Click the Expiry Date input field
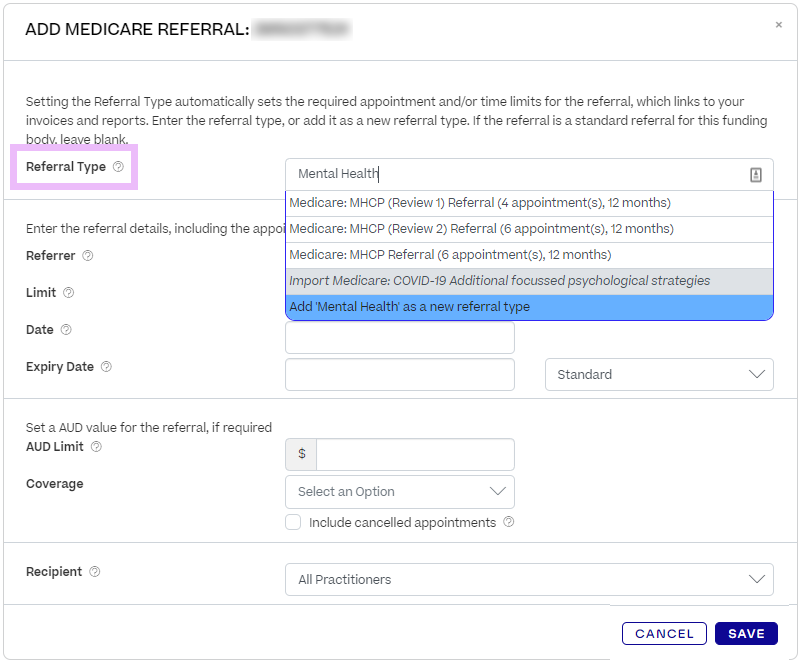800x663 pixels. pyautogui.click(x=399, y=375)
